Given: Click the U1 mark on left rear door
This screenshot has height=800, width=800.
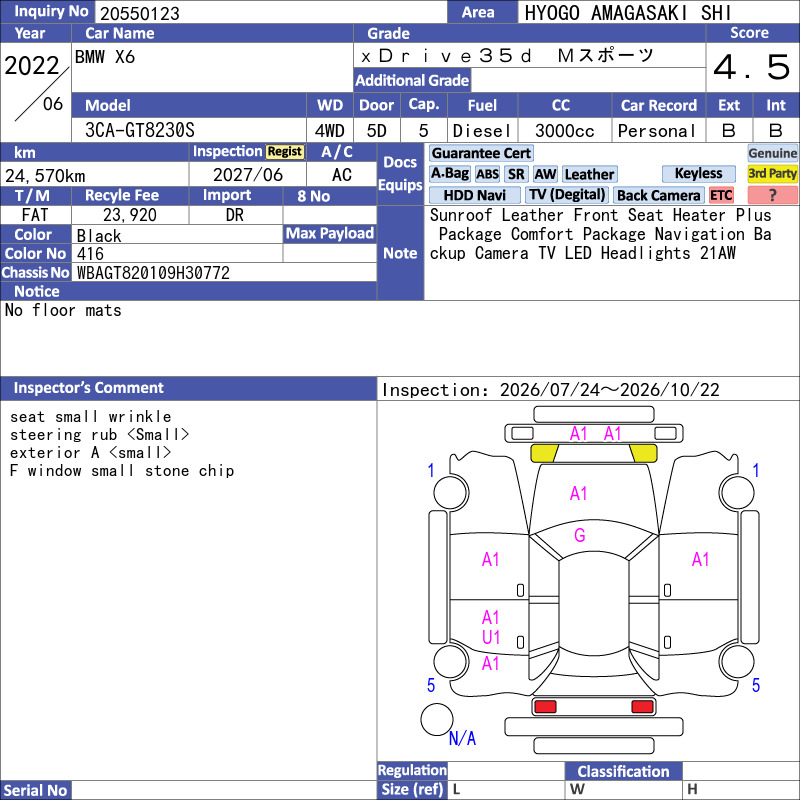Looking at the screenshot, I should point(490,637).
